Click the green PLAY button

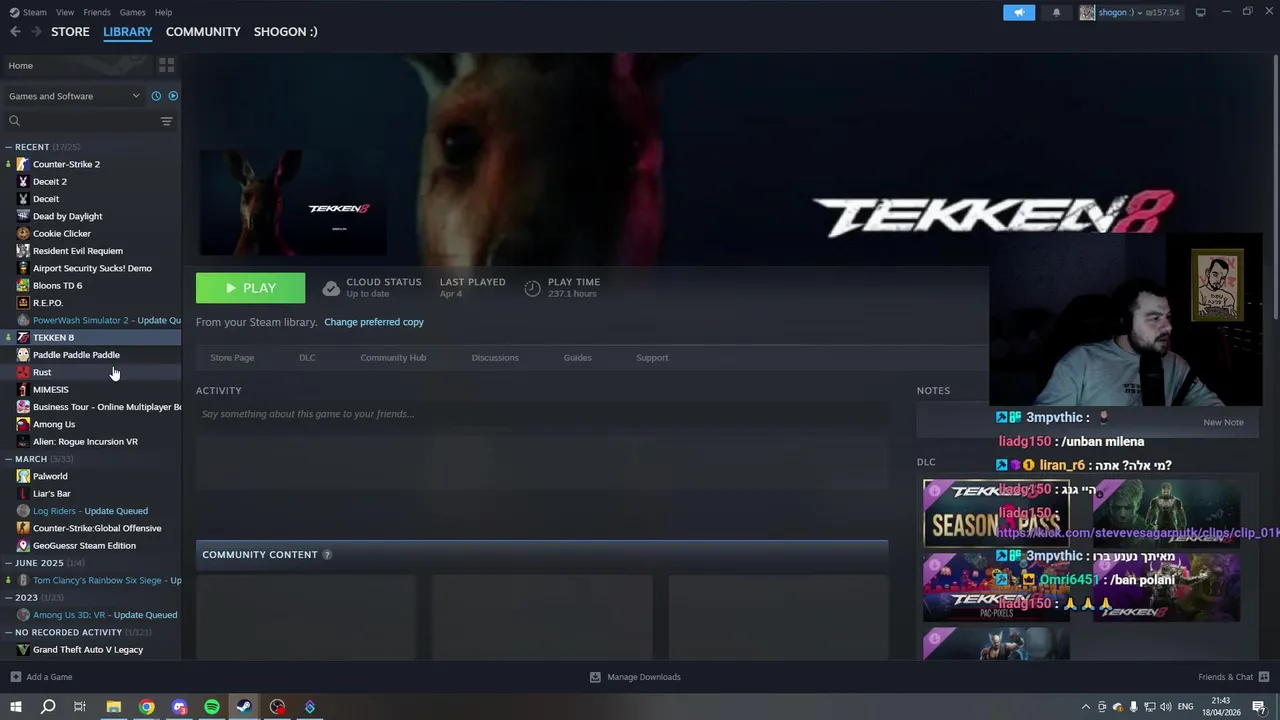(250, 288)
